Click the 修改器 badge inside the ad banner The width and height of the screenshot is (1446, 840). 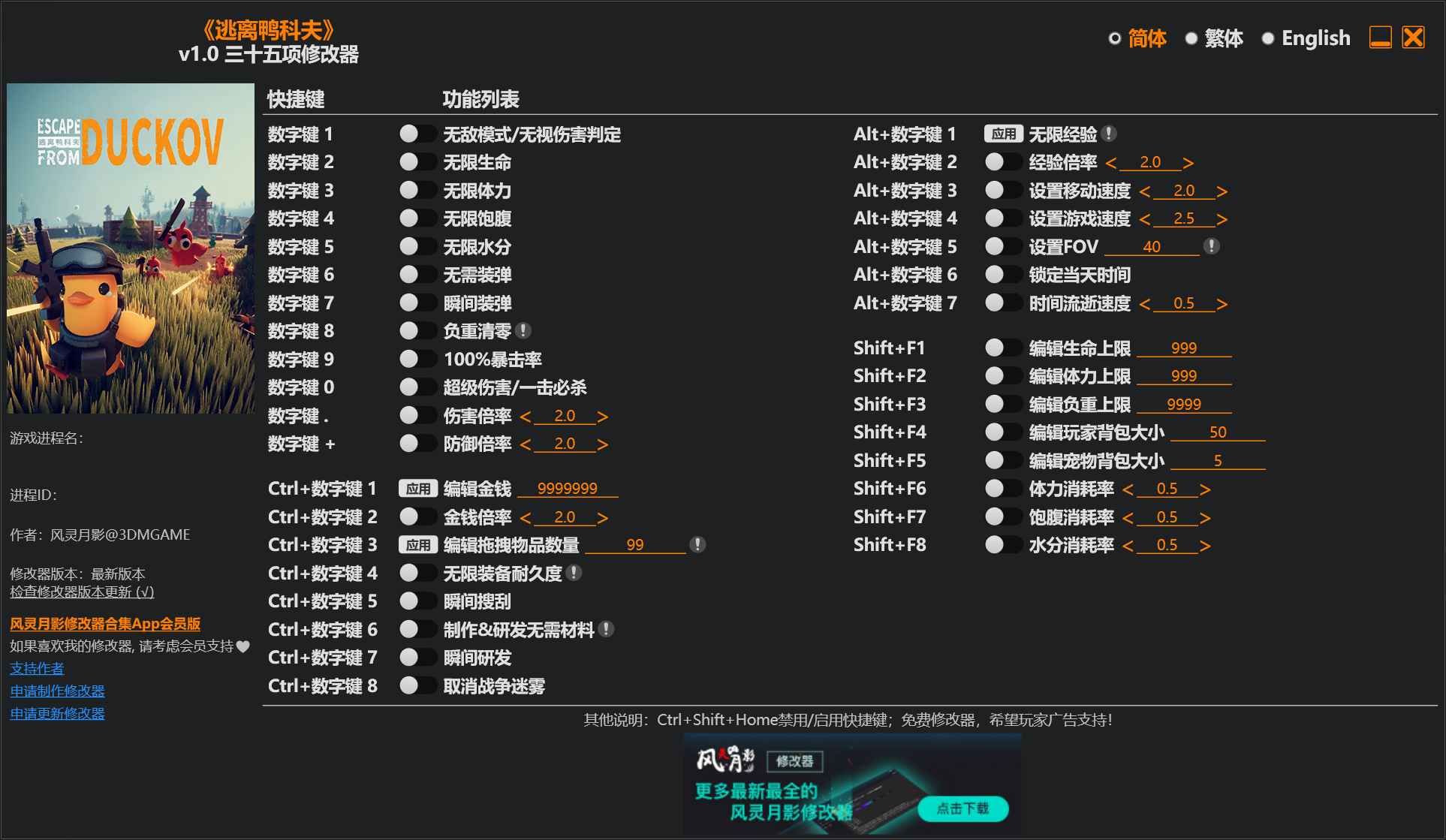pyautogui.click(x=796, y=761)
